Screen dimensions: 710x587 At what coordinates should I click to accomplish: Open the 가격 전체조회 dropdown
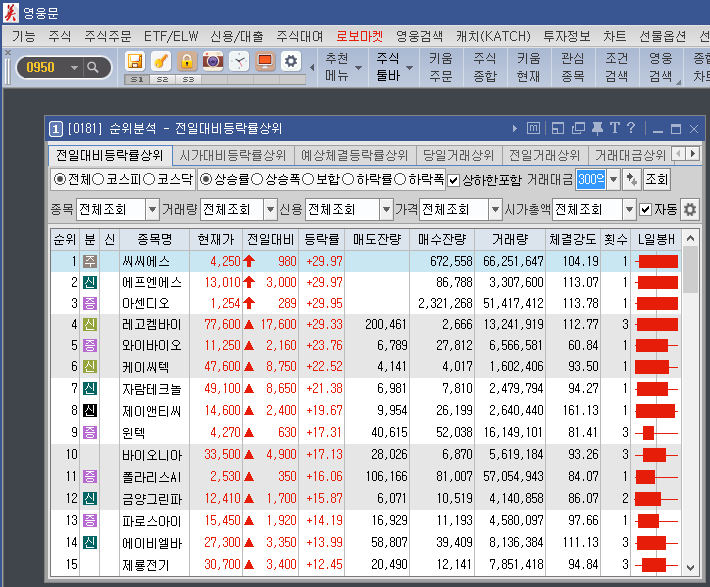click(495, 210)
